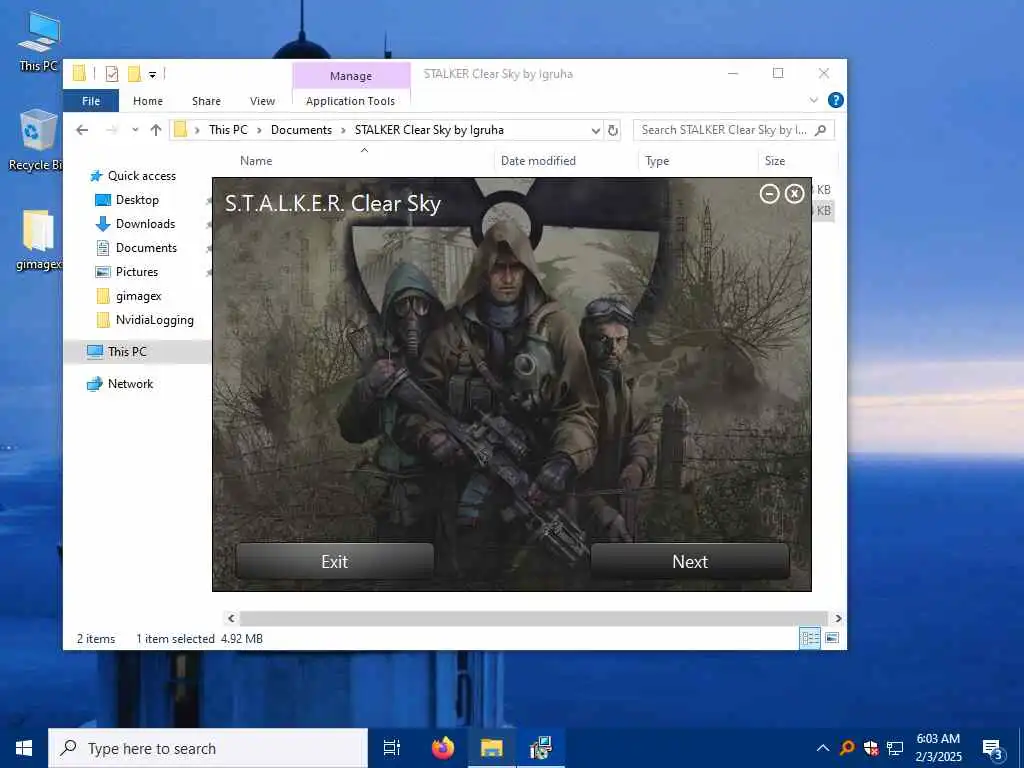Click Documents in the address breadcrumb
The width and height of the screenshot is (1024, 768).
[x=301, y=130]
